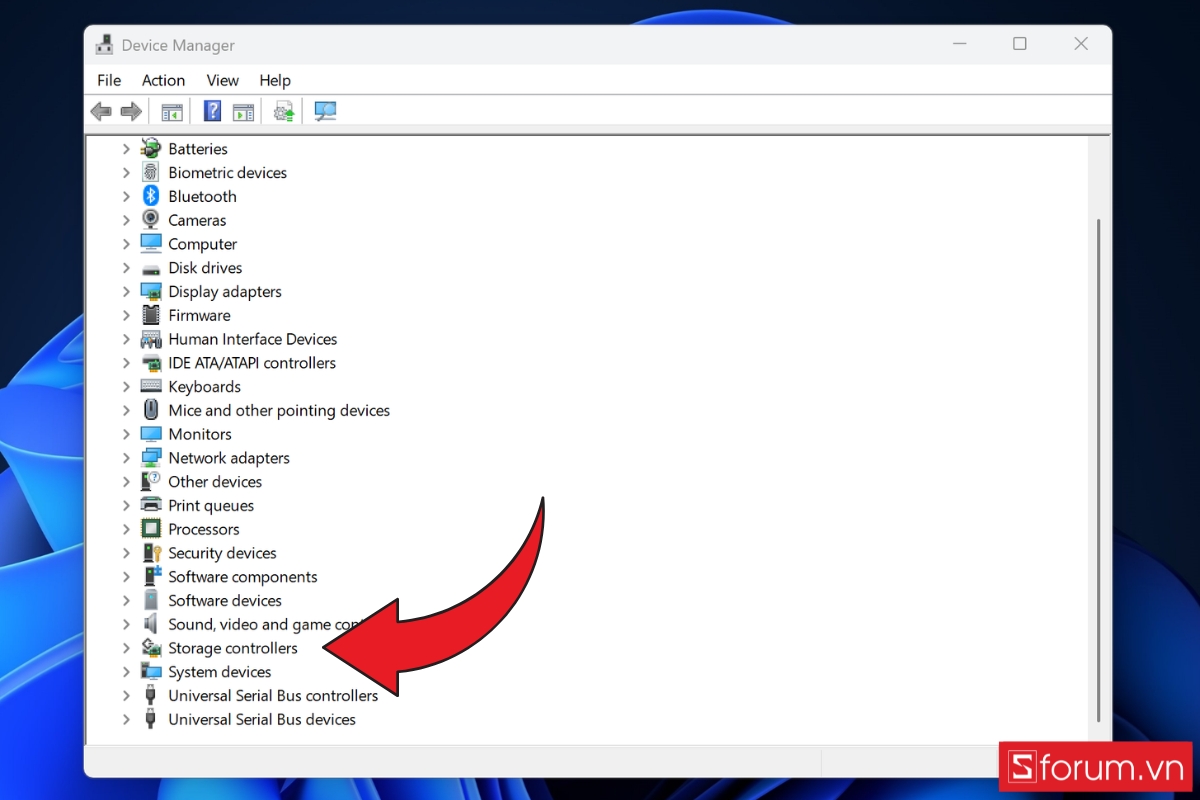1200x800 pixels.
Task: Expand the Monitors category
Action: click(126, 434)
